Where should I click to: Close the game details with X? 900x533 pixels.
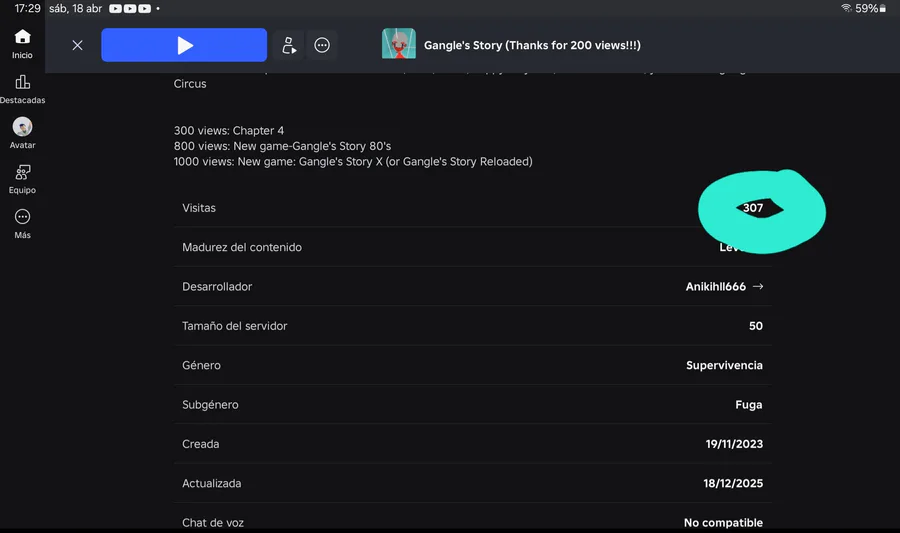[x=77, y=45]
